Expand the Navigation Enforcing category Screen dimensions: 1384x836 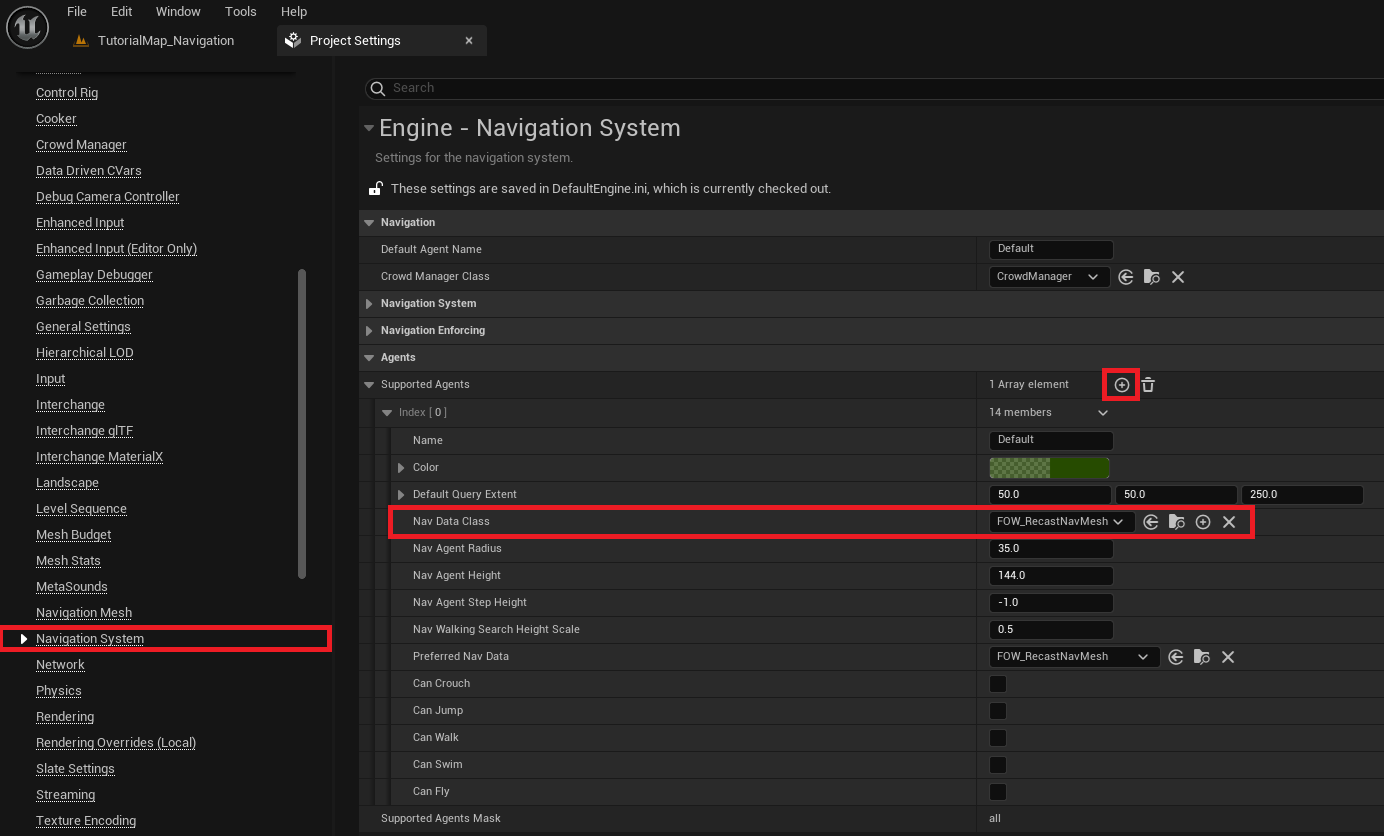tap(369, 331)
